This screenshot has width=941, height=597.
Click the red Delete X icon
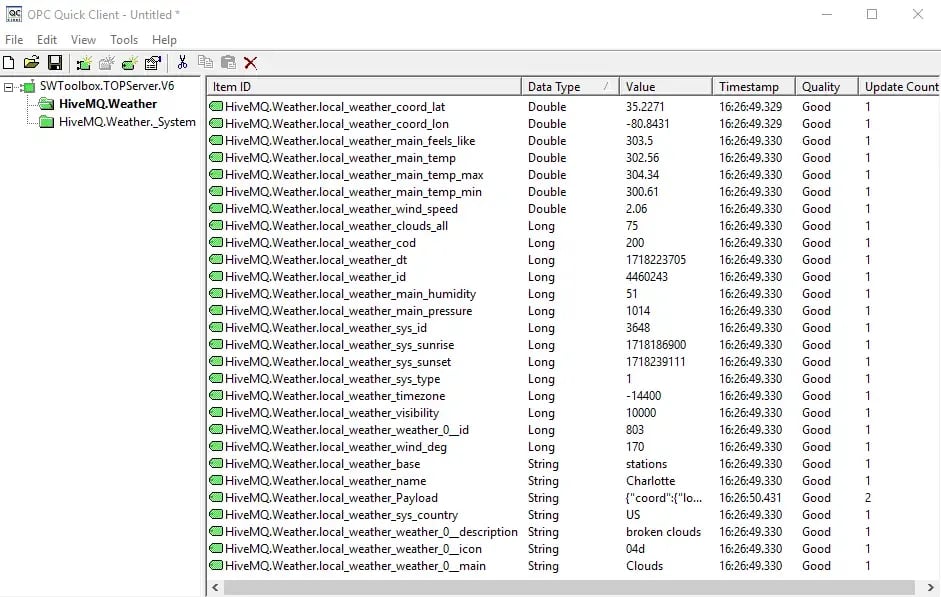[250, 61]
